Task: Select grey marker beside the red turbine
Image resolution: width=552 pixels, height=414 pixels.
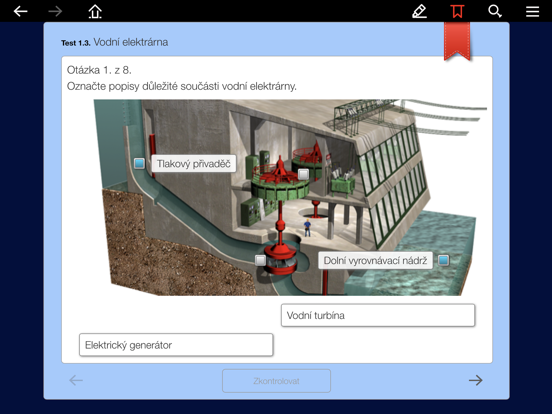Action: pyautogui.click(x=260, y=260)
